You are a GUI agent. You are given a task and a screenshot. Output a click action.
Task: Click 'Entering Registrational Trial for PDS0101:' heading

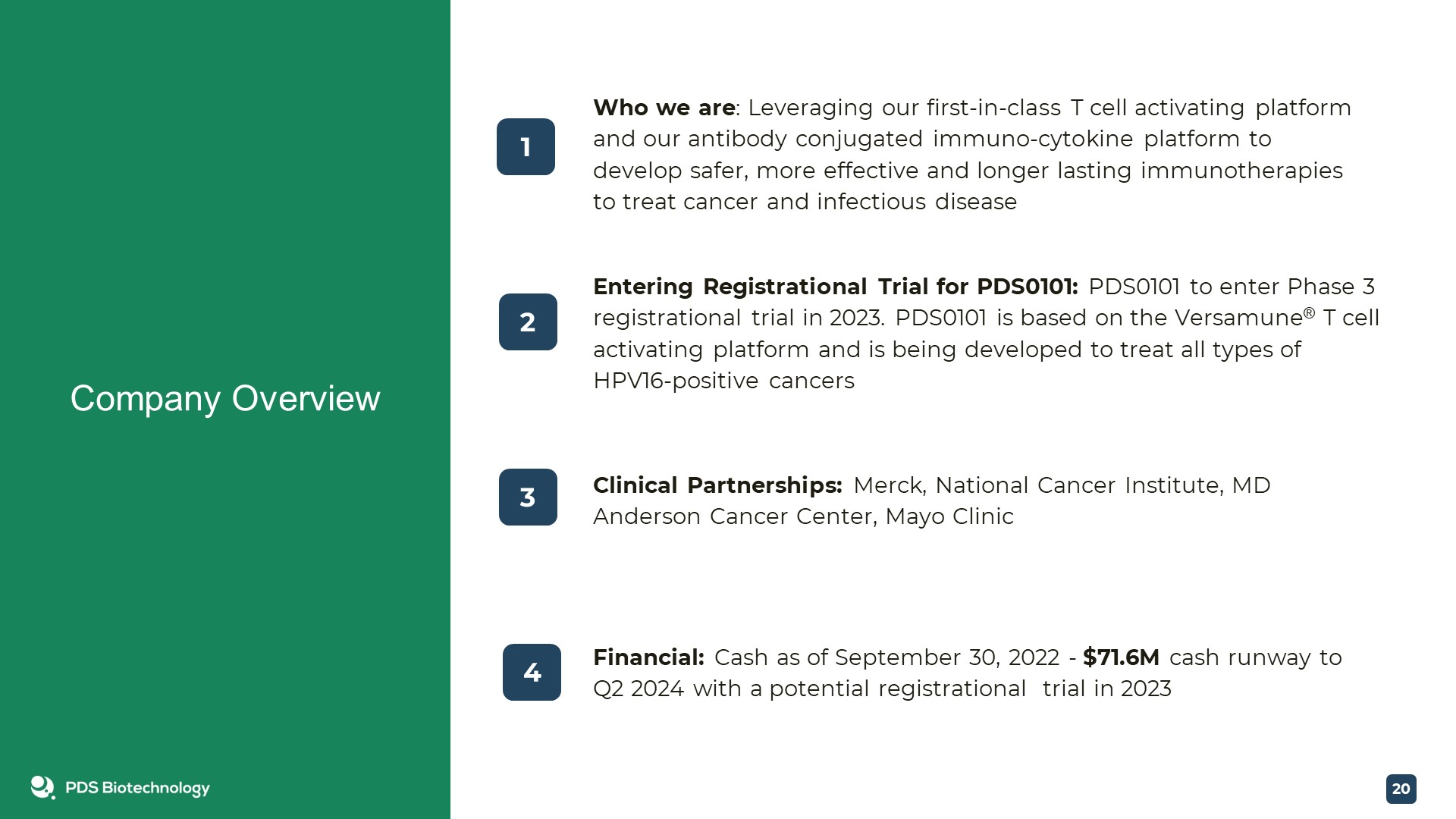pos(836,287)
